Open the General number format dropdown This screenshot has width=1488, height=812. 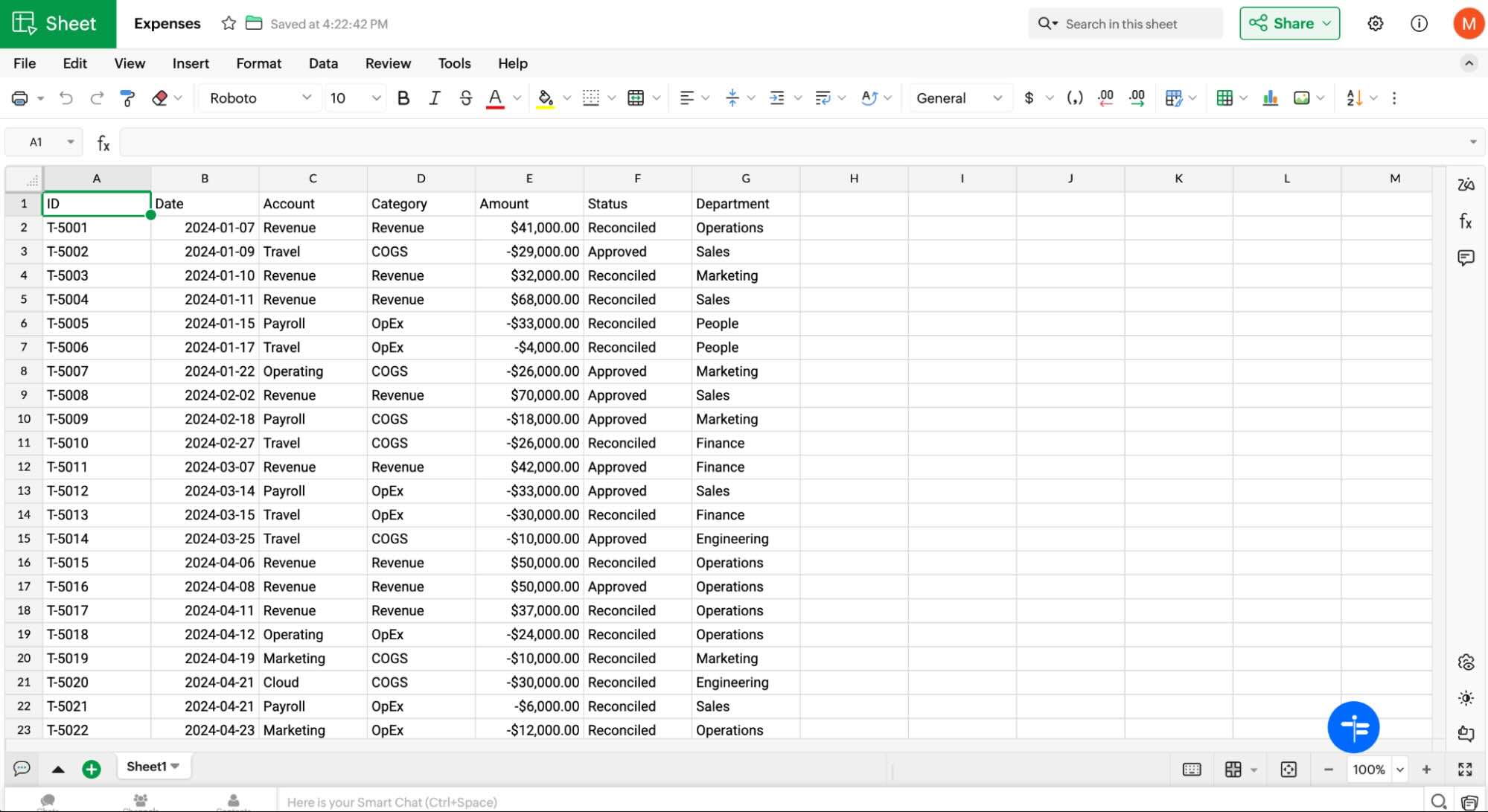pyautogui.click(x=960, y=98)
